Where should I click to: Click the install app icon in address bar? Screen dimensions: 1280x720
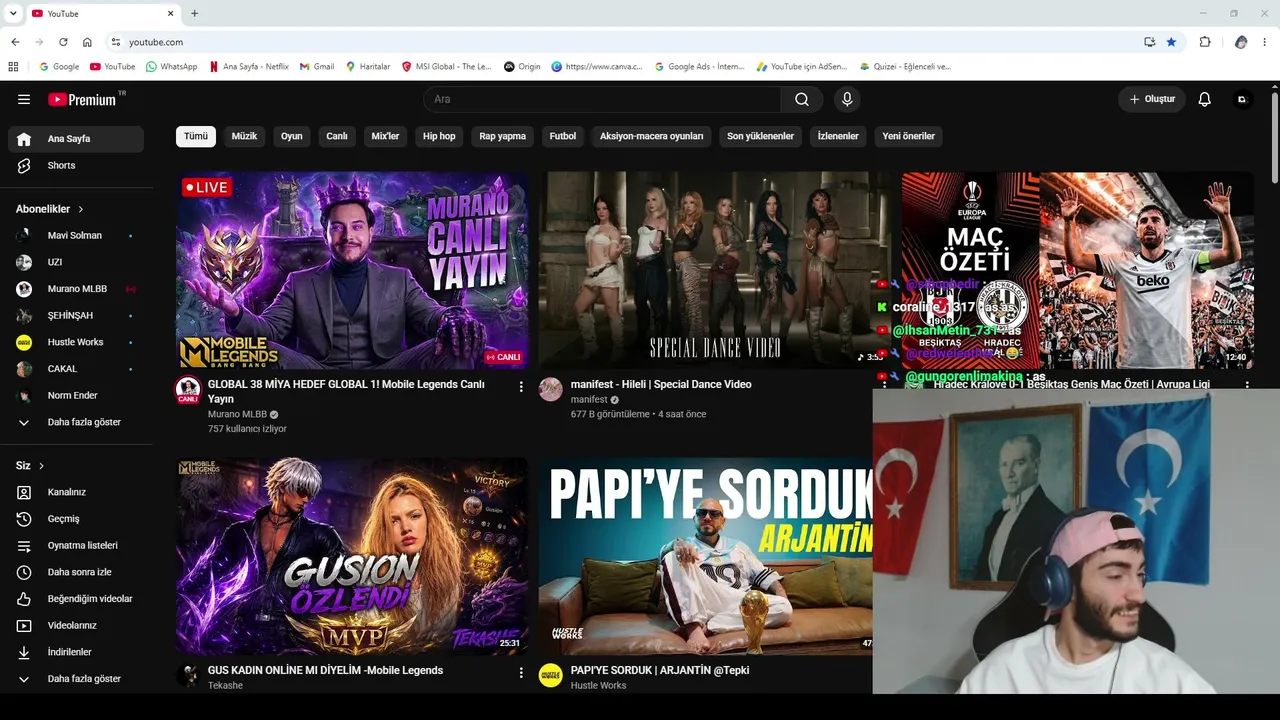(1150, 42)
